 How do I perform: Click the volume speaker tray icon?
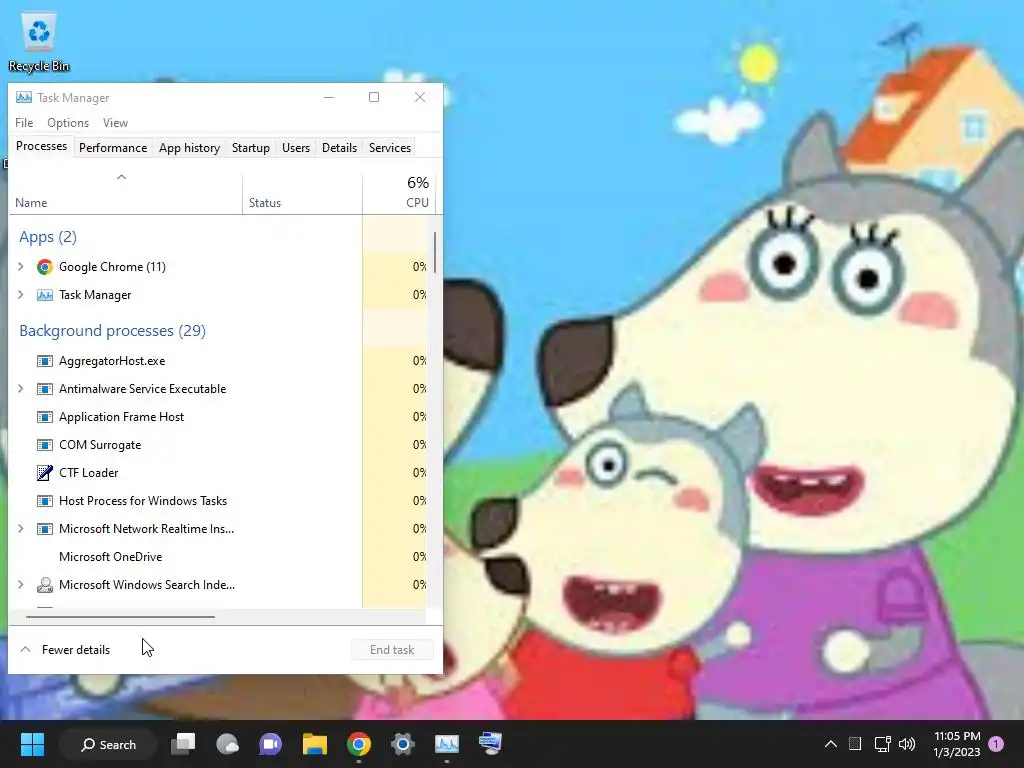click(x=907, y=744)
